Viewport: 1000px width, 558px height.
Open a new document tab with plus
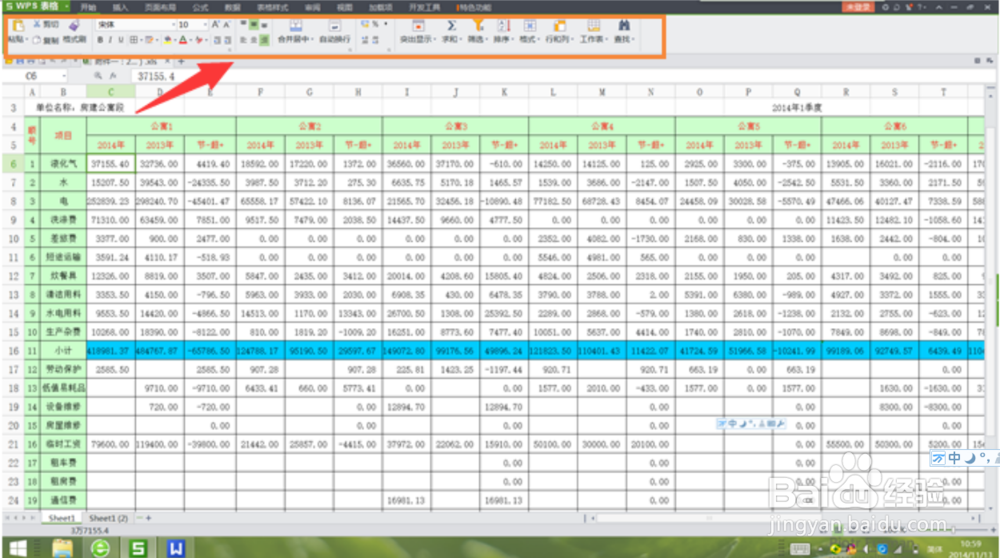point(181,61)
